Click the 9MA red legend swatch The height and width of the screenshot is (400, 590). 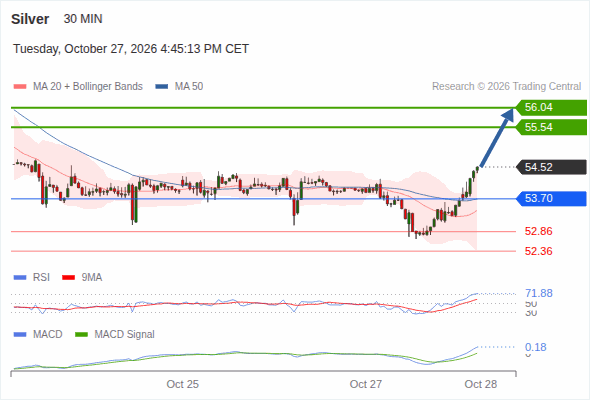click(68, 278)
